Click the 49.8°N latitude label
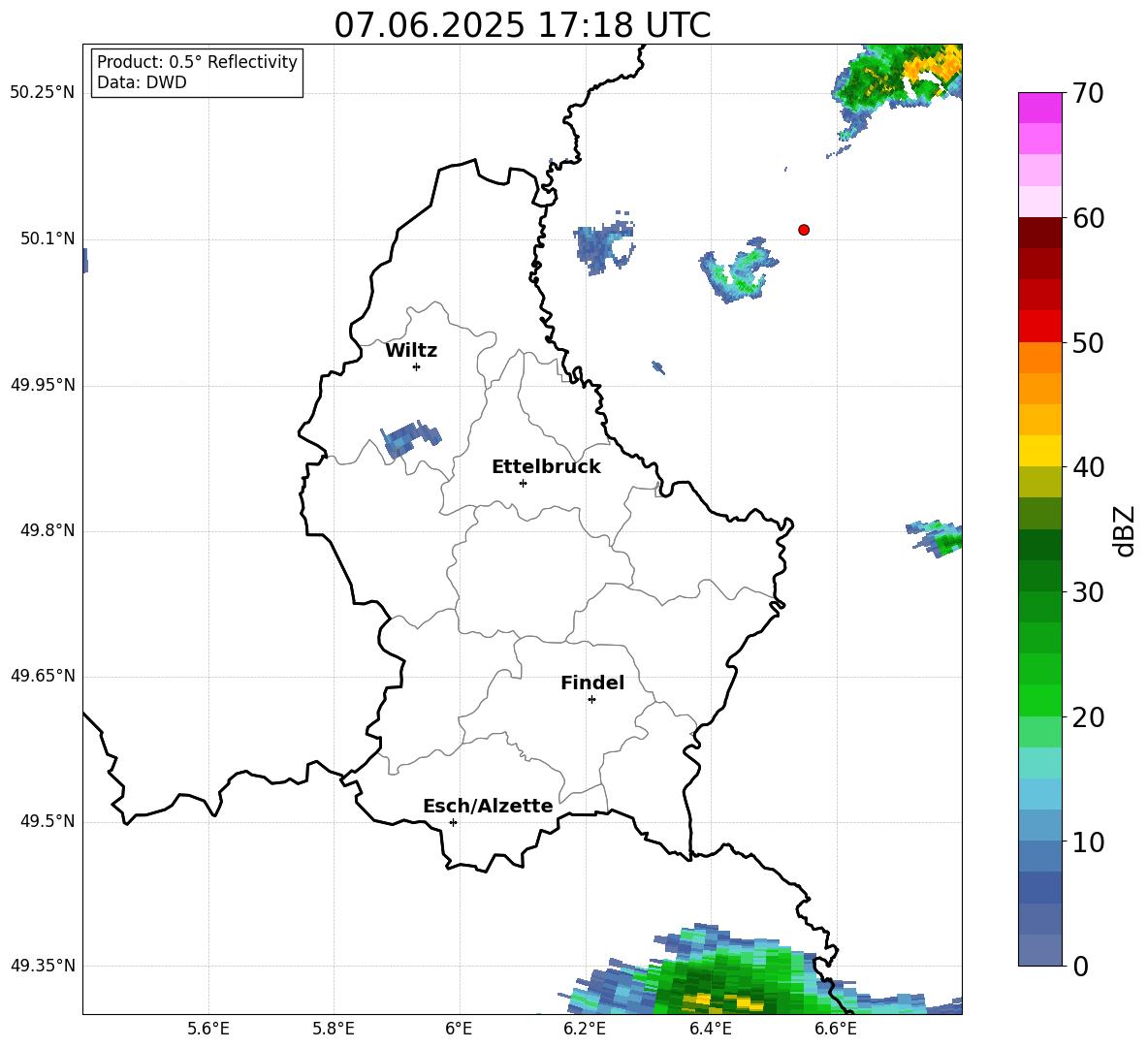The height and width of the screenshot is (1048, 1148). 48,530
